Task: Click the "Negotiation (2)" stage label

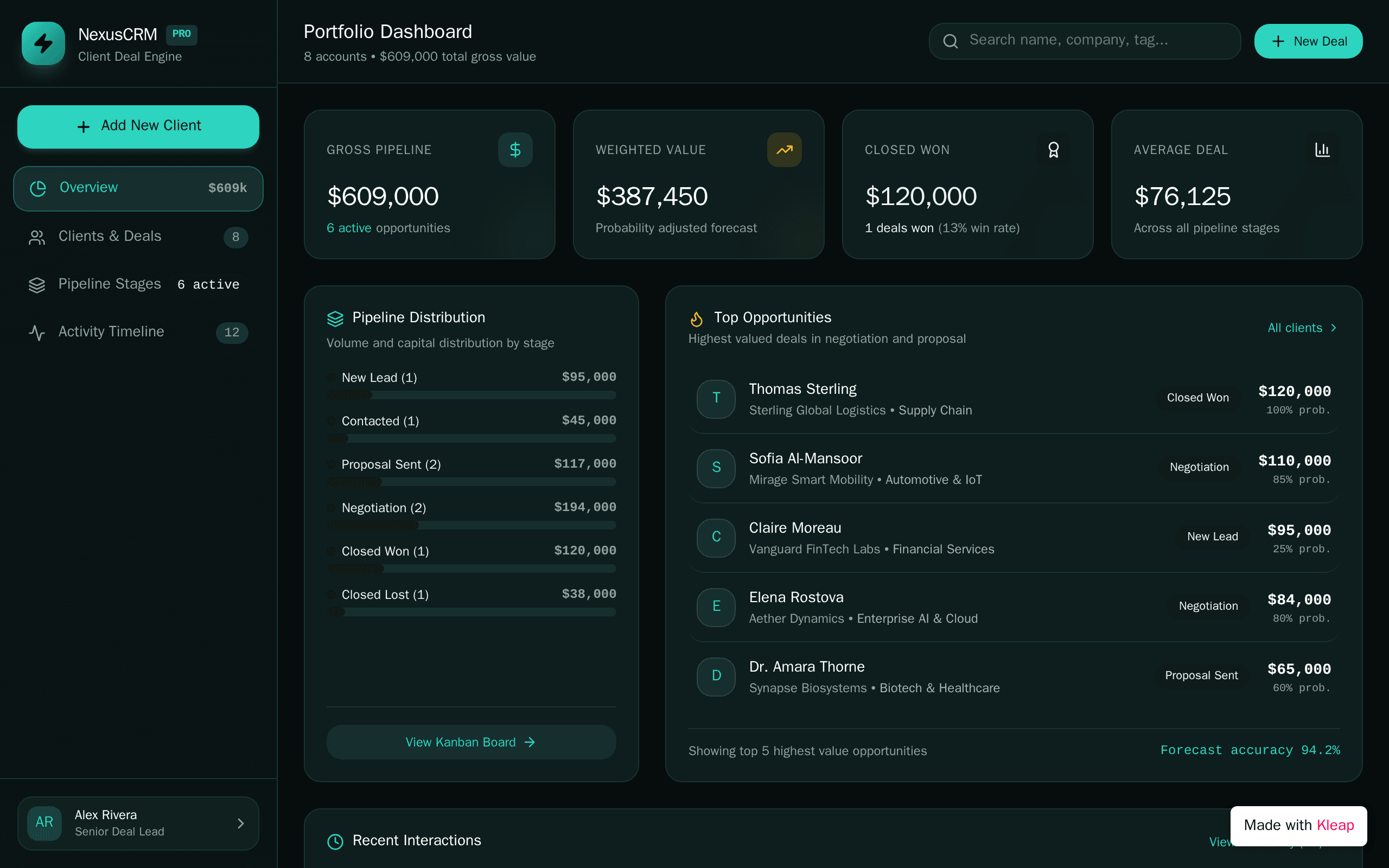Action: (384, 508)
